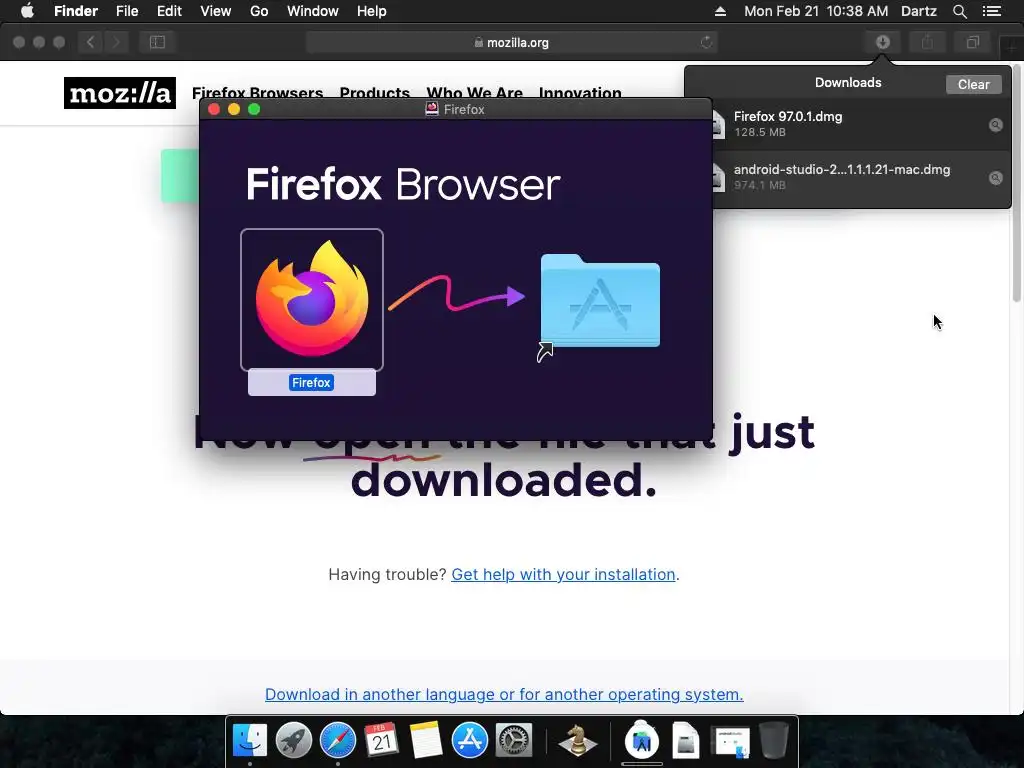Open the View menu

point(216,11)
